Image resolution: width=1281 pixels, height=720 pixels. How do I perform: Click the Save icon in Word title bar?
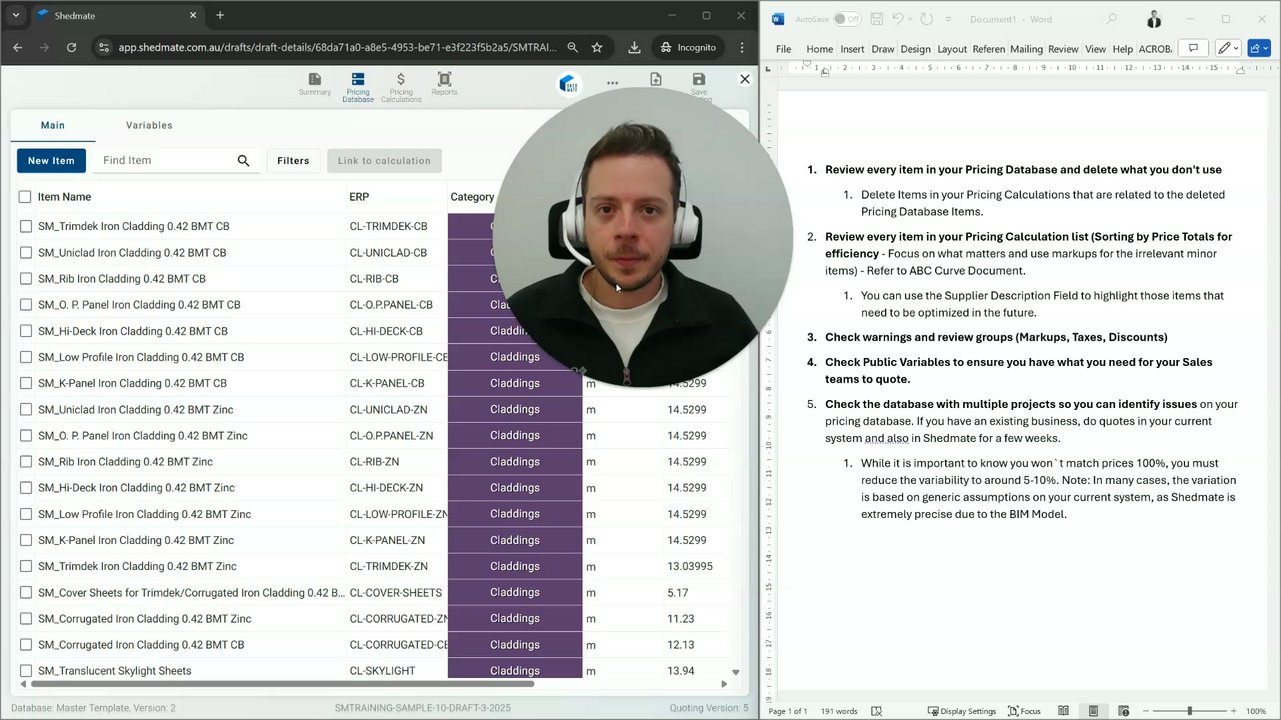(876, 19)
